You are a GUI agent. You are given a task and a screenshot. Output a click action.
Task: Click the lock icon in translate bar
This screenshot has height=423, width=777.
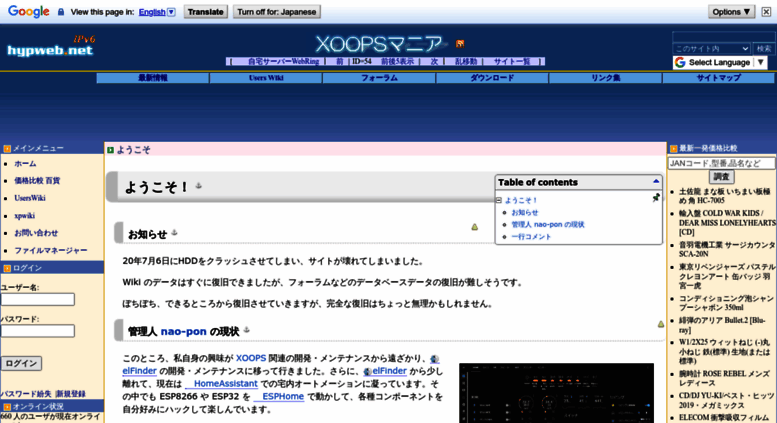[61, 12]
